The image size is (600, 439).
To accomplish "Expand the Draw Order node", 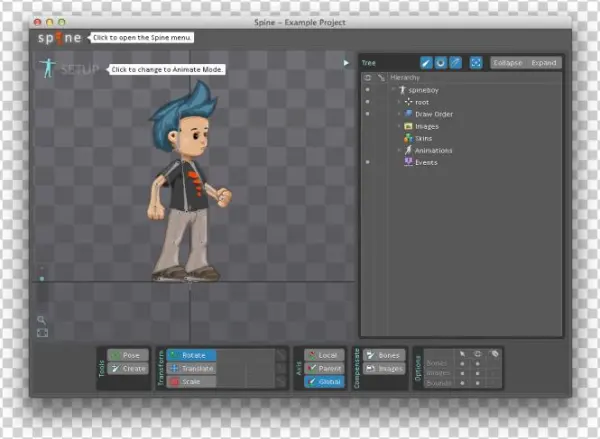I will 398,114.
